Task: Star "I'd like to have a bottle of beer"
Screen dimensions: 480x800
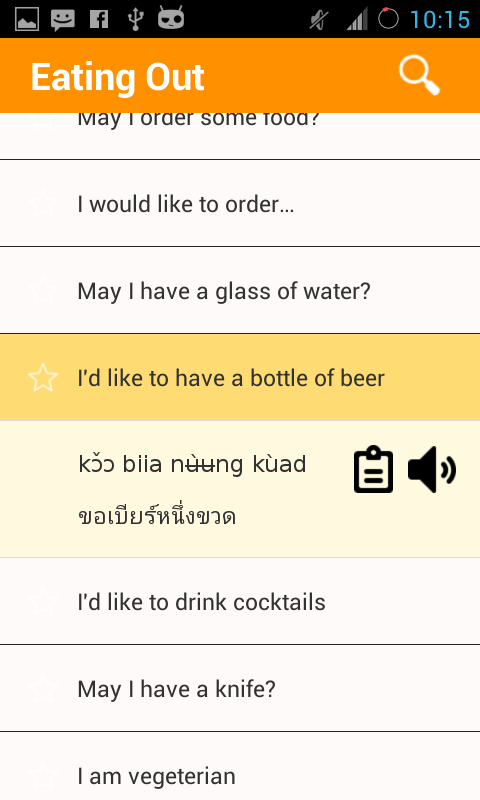Action: [43, 378]
